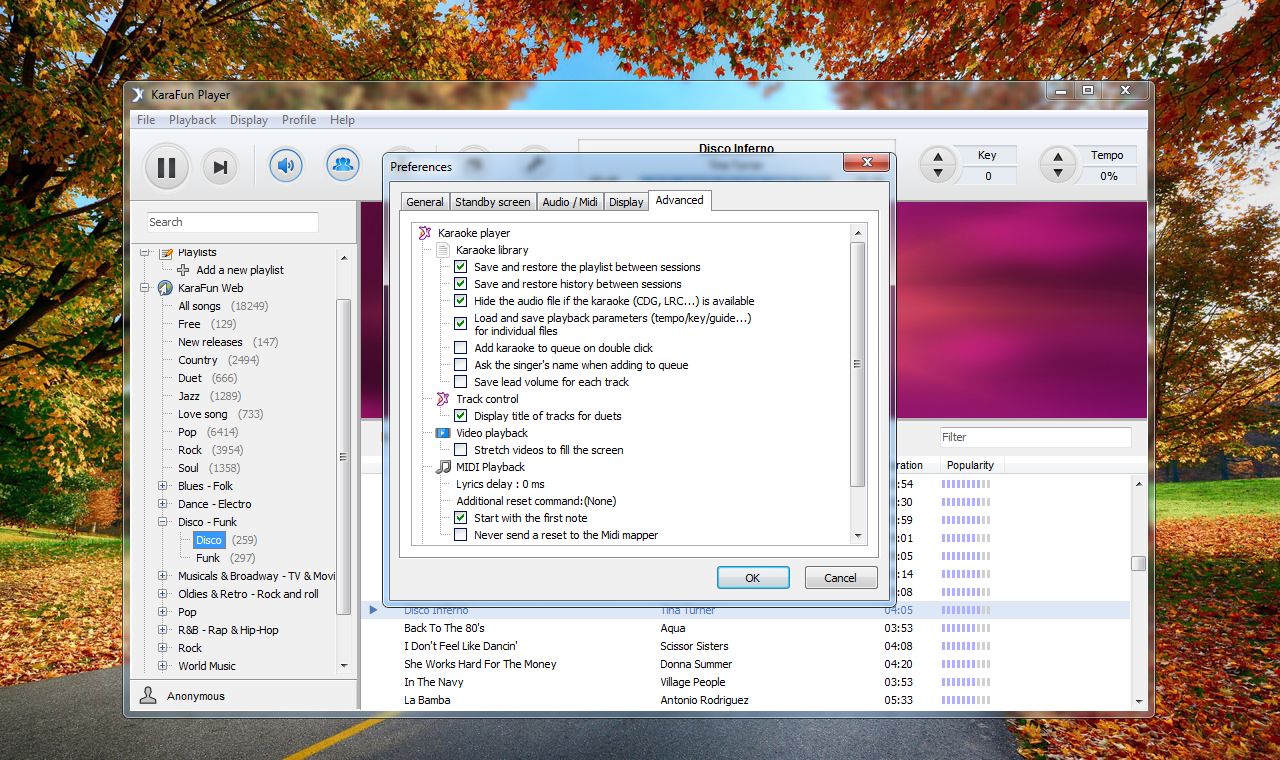Click the Karaoke player icon in Preferences
The width and height of the screenshot is (1280, 760).
pos(425,233)
